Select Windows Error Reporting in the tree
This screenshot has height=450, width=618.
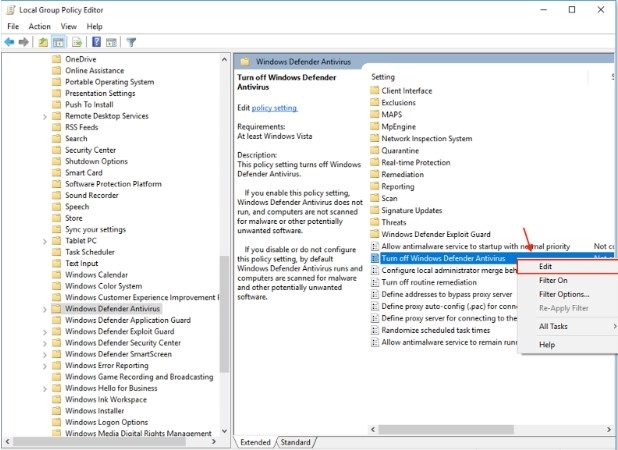(x=106, y=365)
